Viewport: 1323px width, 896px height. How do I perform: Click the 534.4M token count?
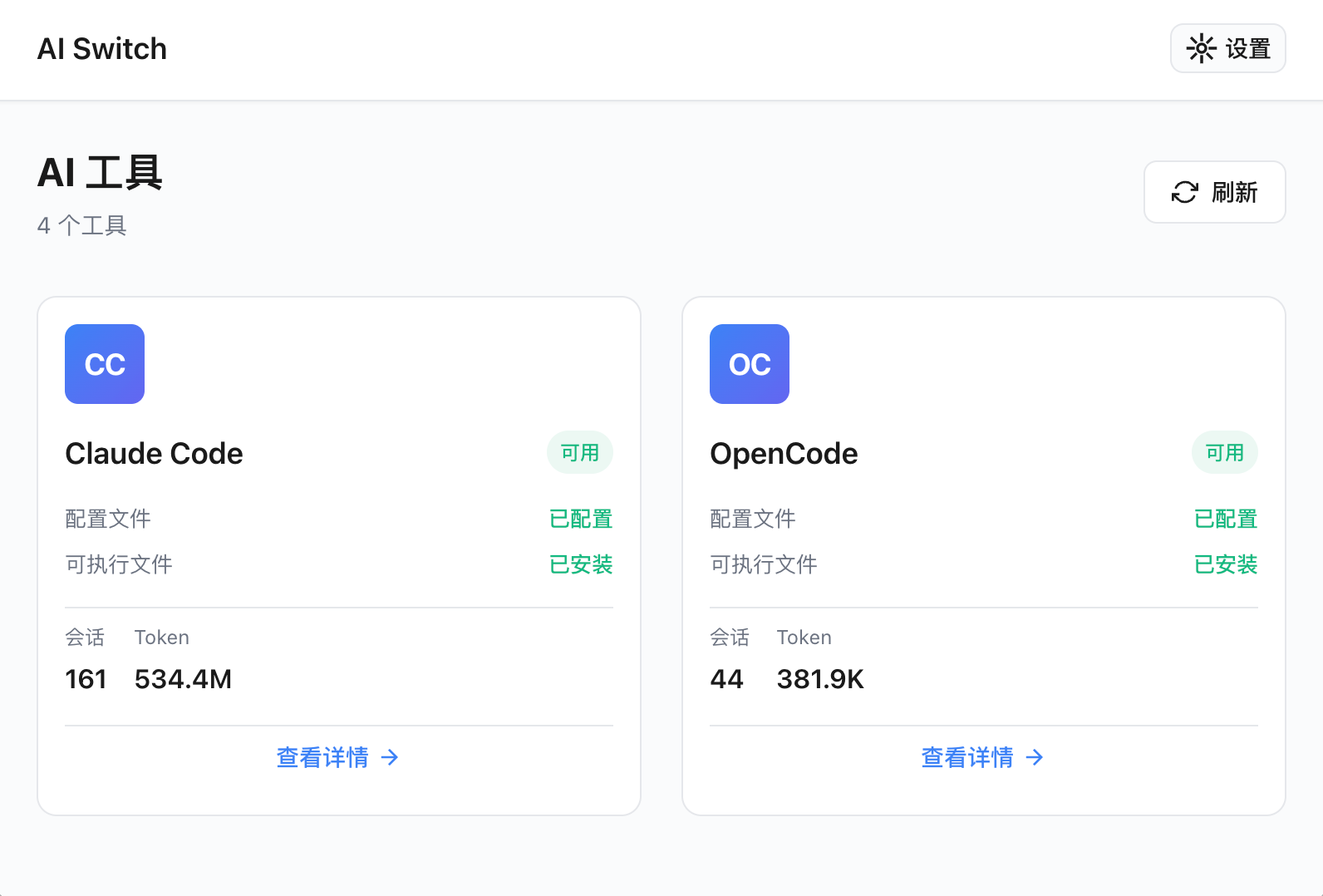coord(183,679)
